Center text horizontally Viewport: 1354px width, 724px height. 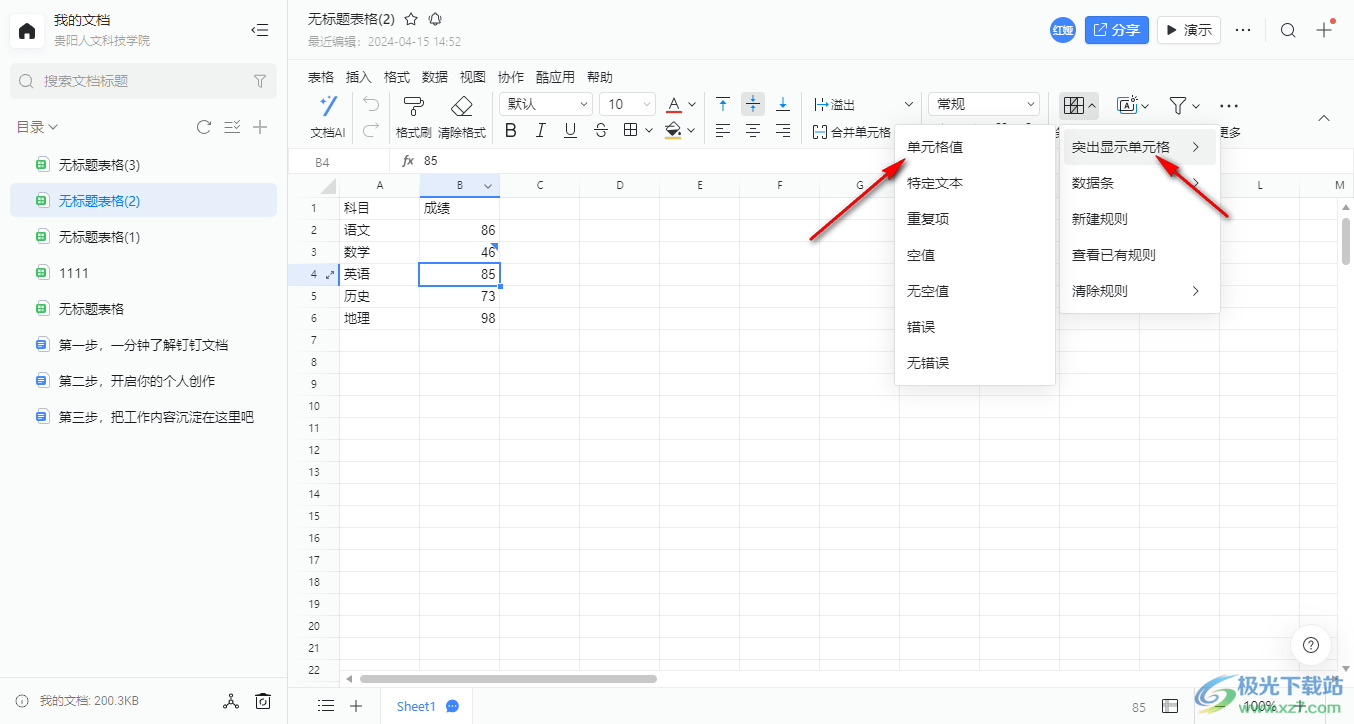753,130
